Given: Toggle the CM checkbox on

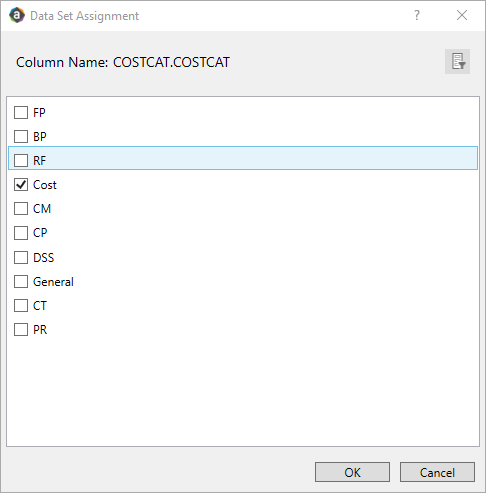Looking at the screenshot, I should tap(21, 209).
